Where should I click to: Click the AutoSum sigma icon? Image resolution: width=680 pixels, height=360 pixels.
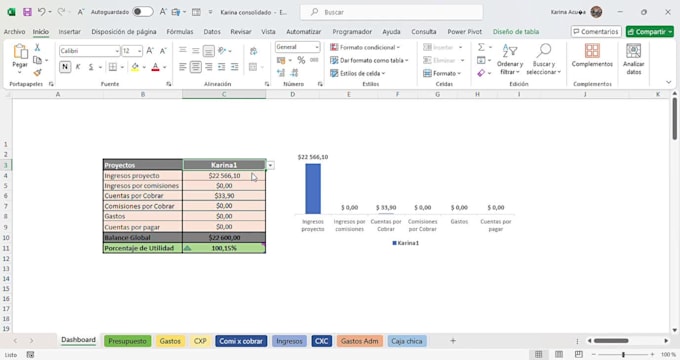point(481,47)
